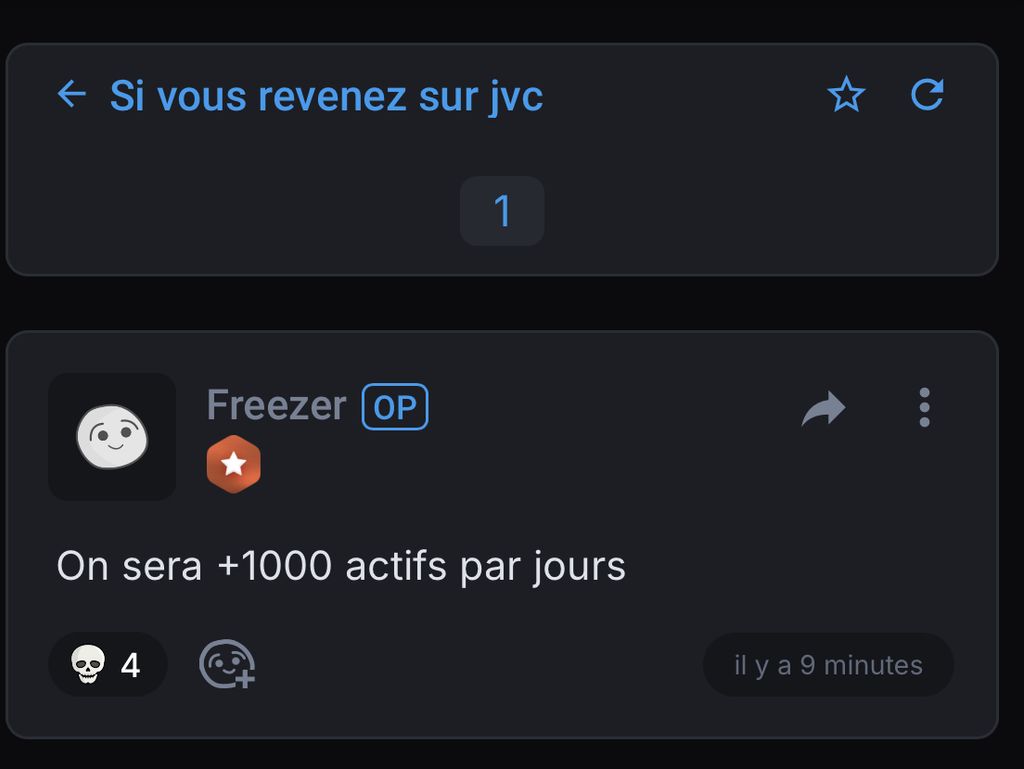The width and height of the screenshot is (1024, 769).
Task: Click the word 'jvc' in the title
Action: click(516, 97)
